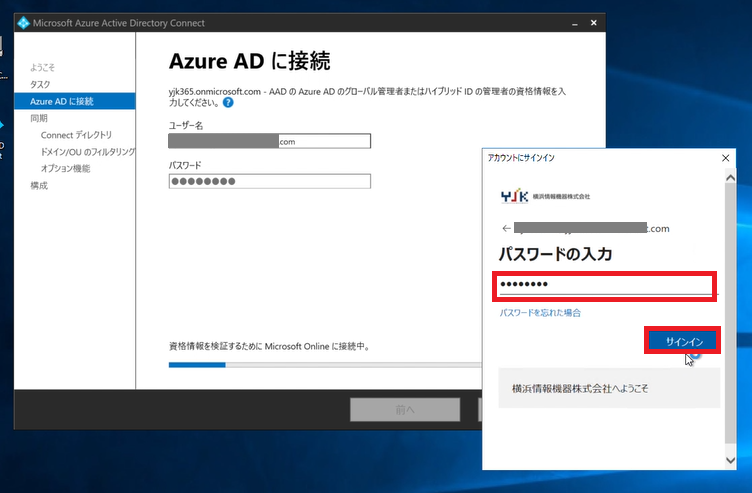
Task: Minimize the Azure AD Connect window
Action: pos(575,23)
